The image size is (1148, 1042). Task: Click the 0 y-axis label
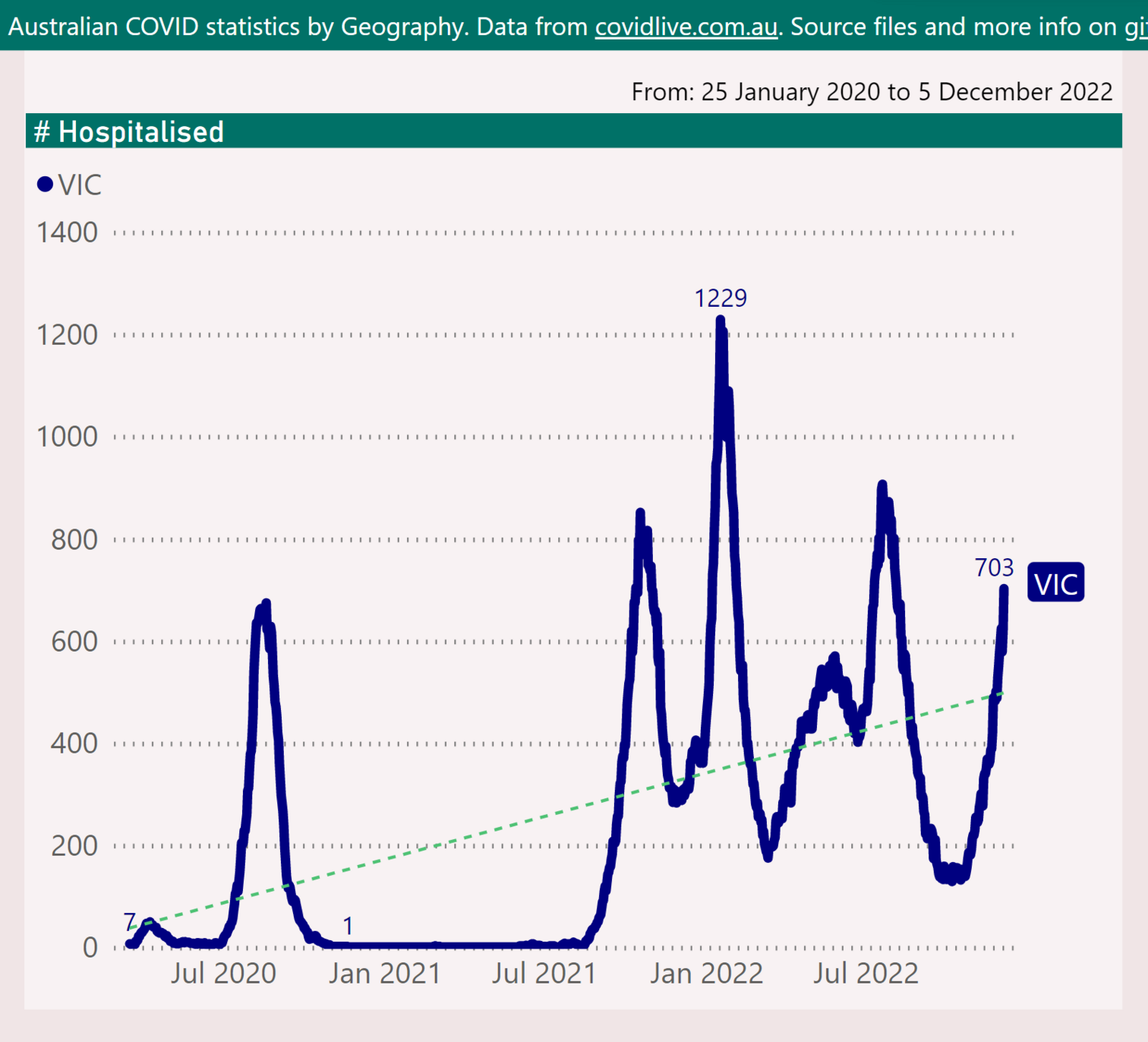pyautogui.click(x=90, y=947)
